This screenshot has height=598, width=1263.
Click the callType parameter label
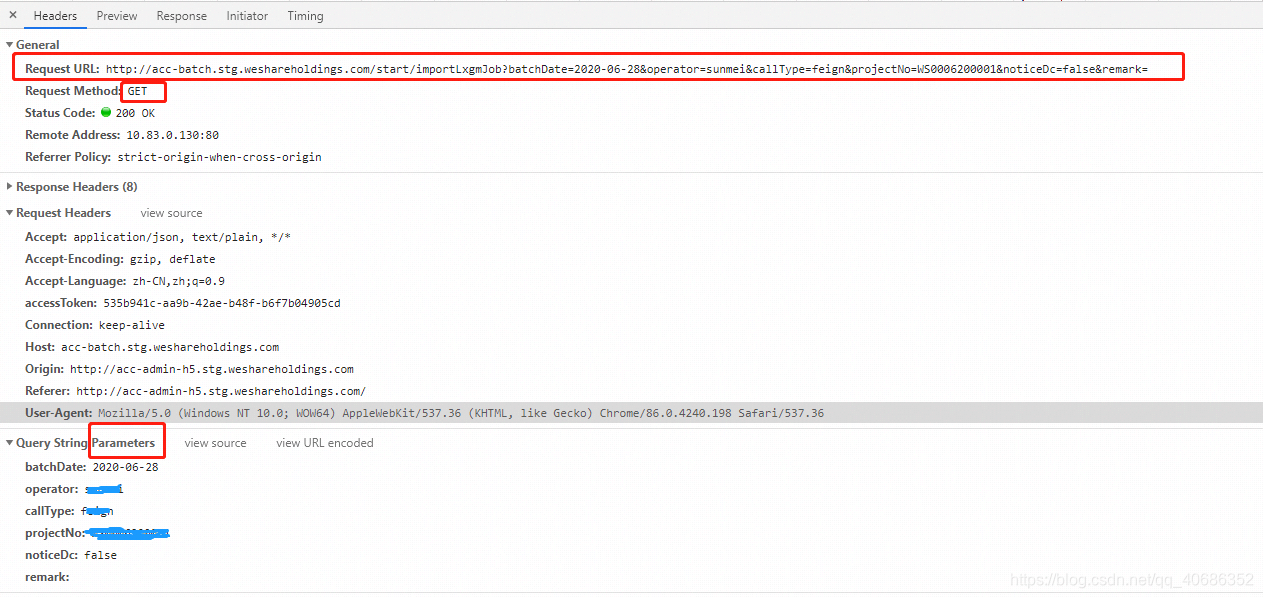coord(50,511)
